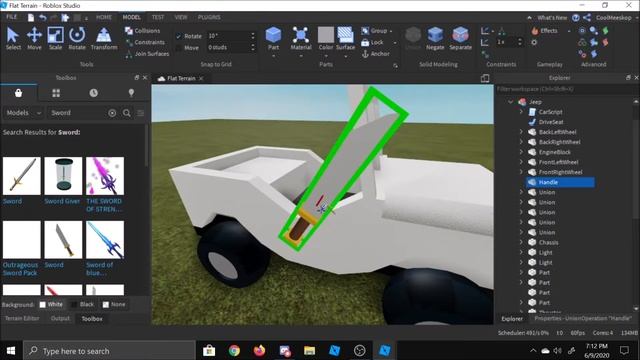Screen dimensions: 640x360
Task: Select None background radio option
Action: (106, 304)
